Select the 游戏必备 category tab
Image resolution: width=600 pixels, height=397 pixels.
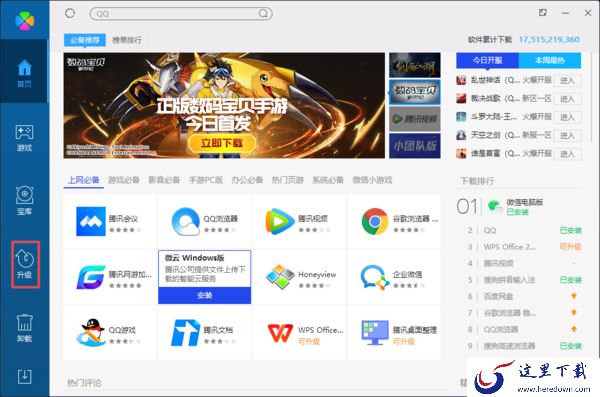(124, 180)
